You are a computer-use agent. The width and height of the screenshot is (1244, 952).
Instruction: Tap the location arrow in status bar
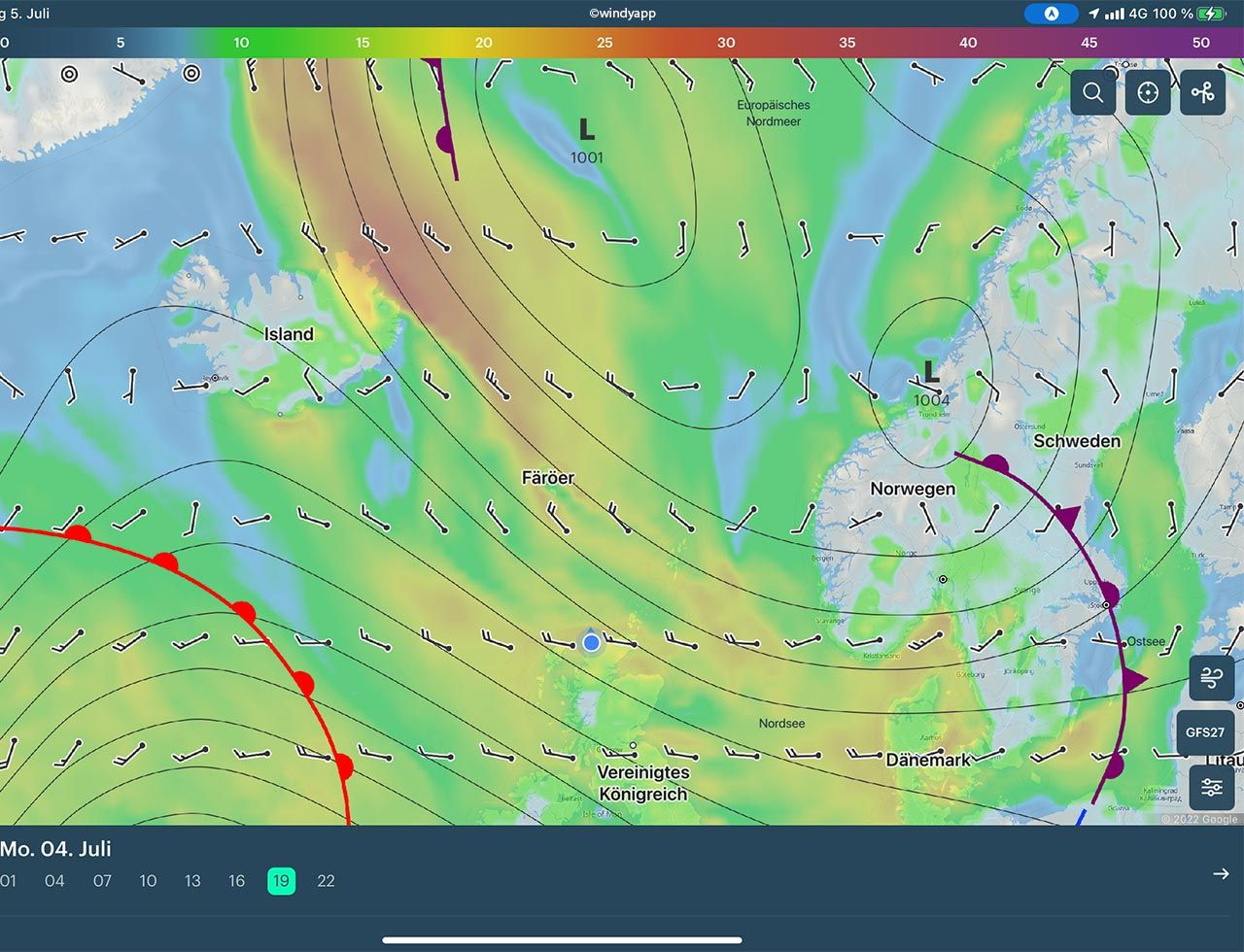(1094, 14)
